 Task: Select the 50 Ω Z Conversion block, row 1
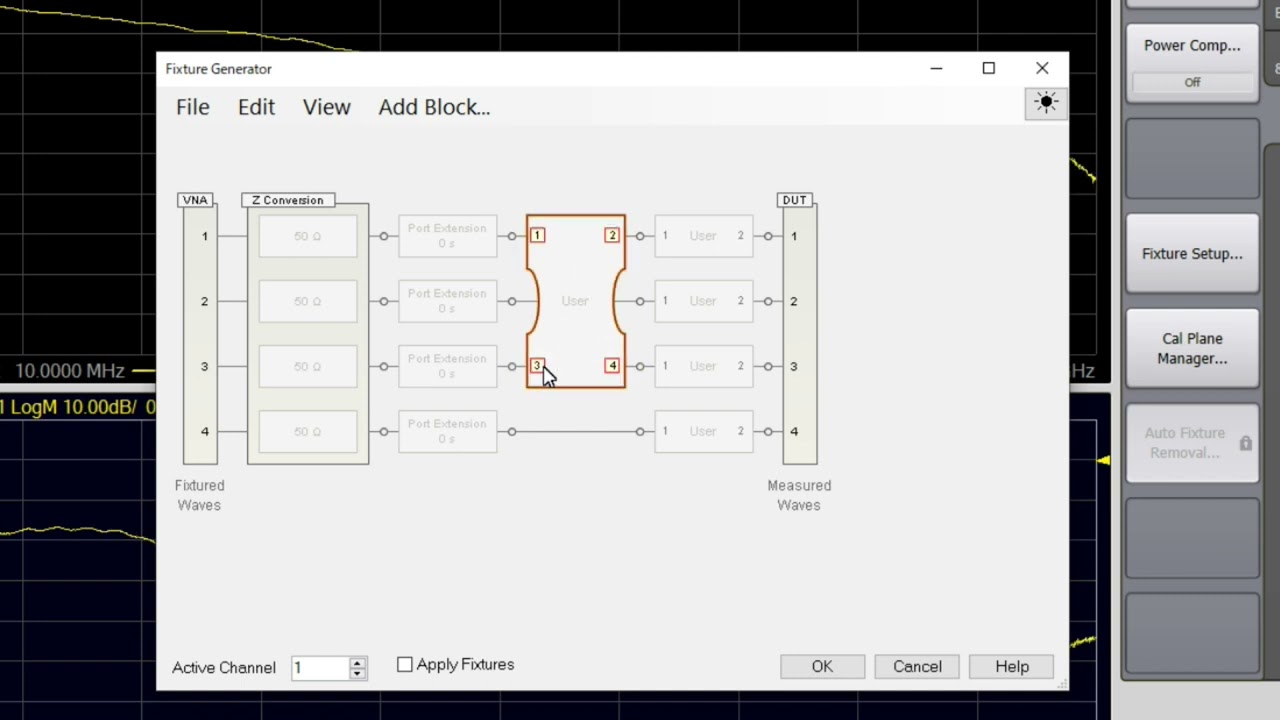pyautogui.click(x=308, y=236)
